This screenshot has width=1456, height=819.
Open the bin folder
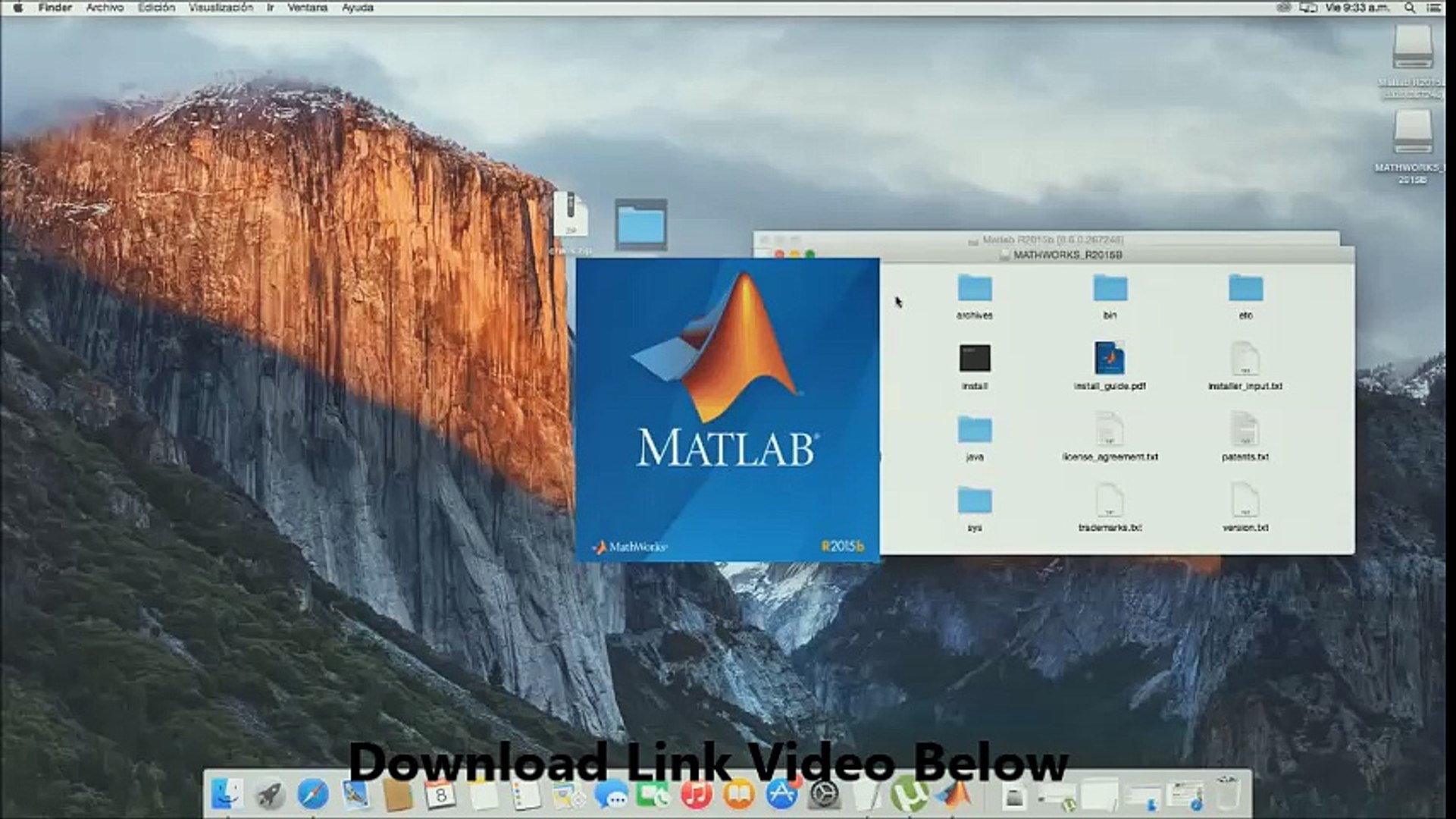click(1110, 289)
